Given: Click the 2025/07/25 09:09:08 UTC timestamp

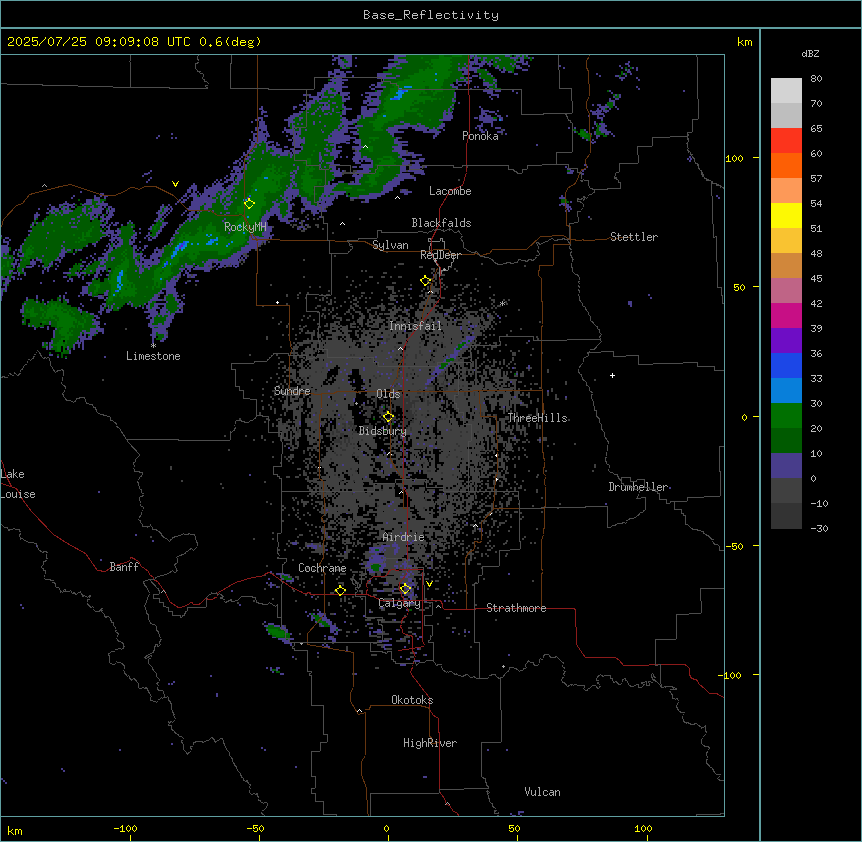Looking at the screenshot, I should tap(99, 42).
